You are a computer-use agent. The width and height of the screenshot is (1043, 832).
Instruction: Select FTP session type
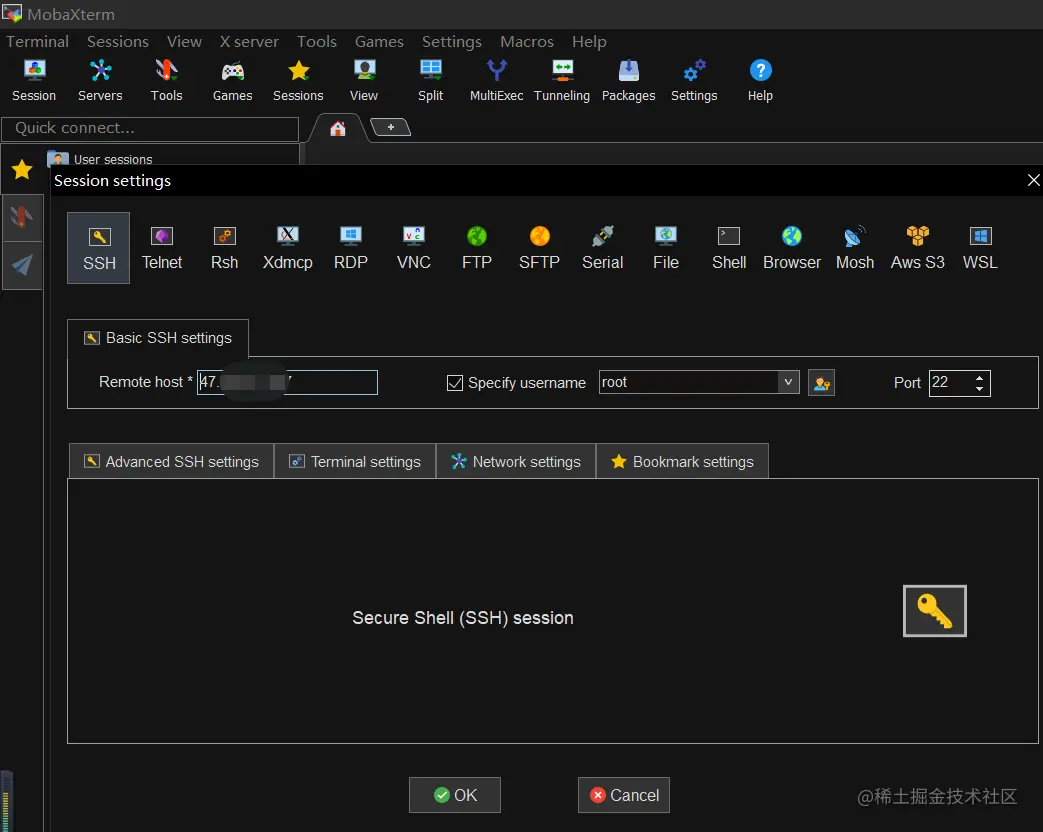coord(477,248)
